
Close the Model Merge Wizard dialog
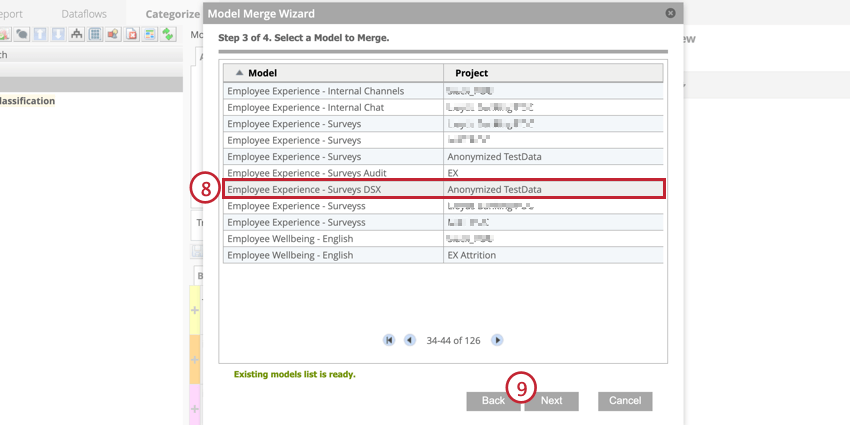670,13
